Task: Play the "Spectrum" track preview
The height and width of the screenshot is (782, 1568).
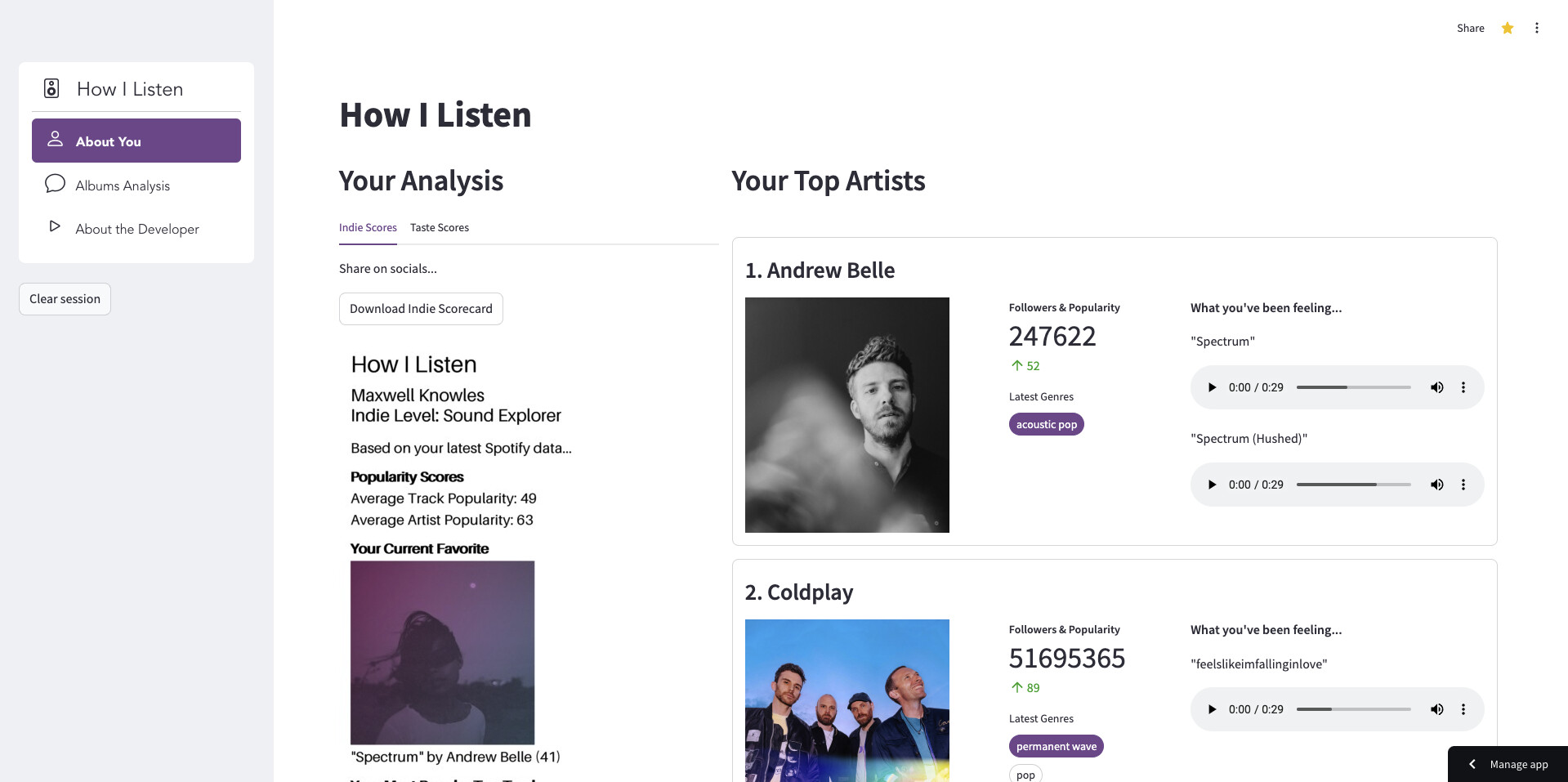Action: (1212, 387)
